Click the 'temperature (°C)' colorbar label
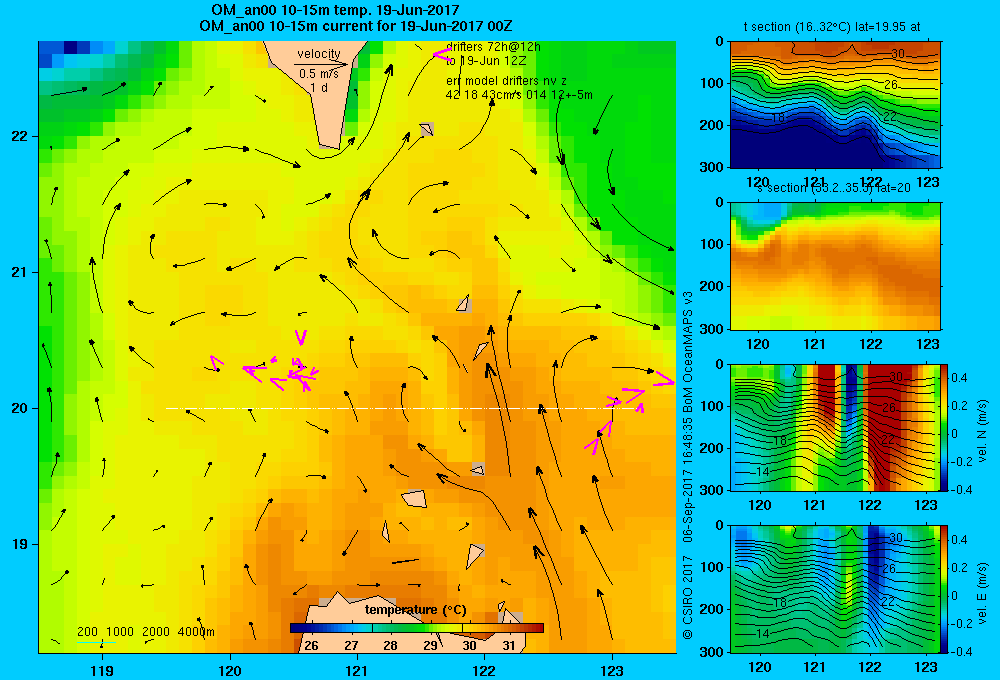The height and width of the screenshot is (680, 1000). (415, 610)
